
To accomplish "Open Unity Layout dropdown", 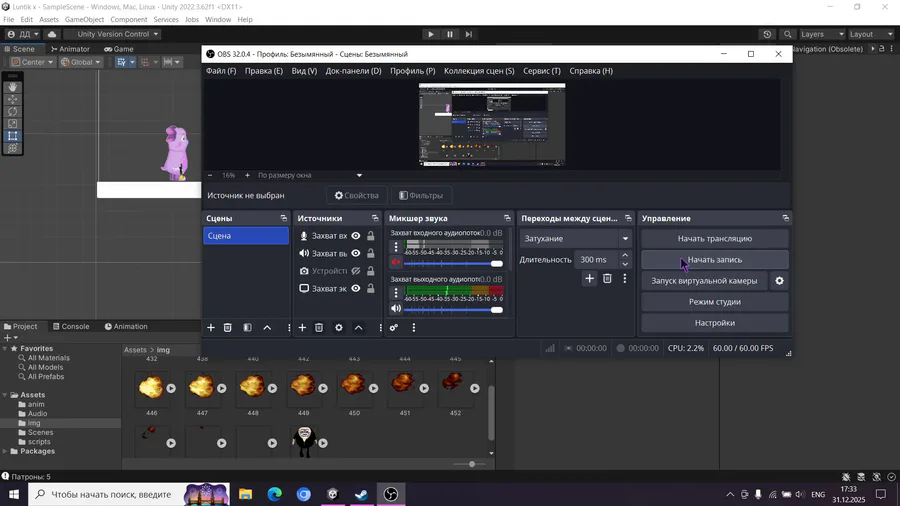I will click(x=871, y=34).
